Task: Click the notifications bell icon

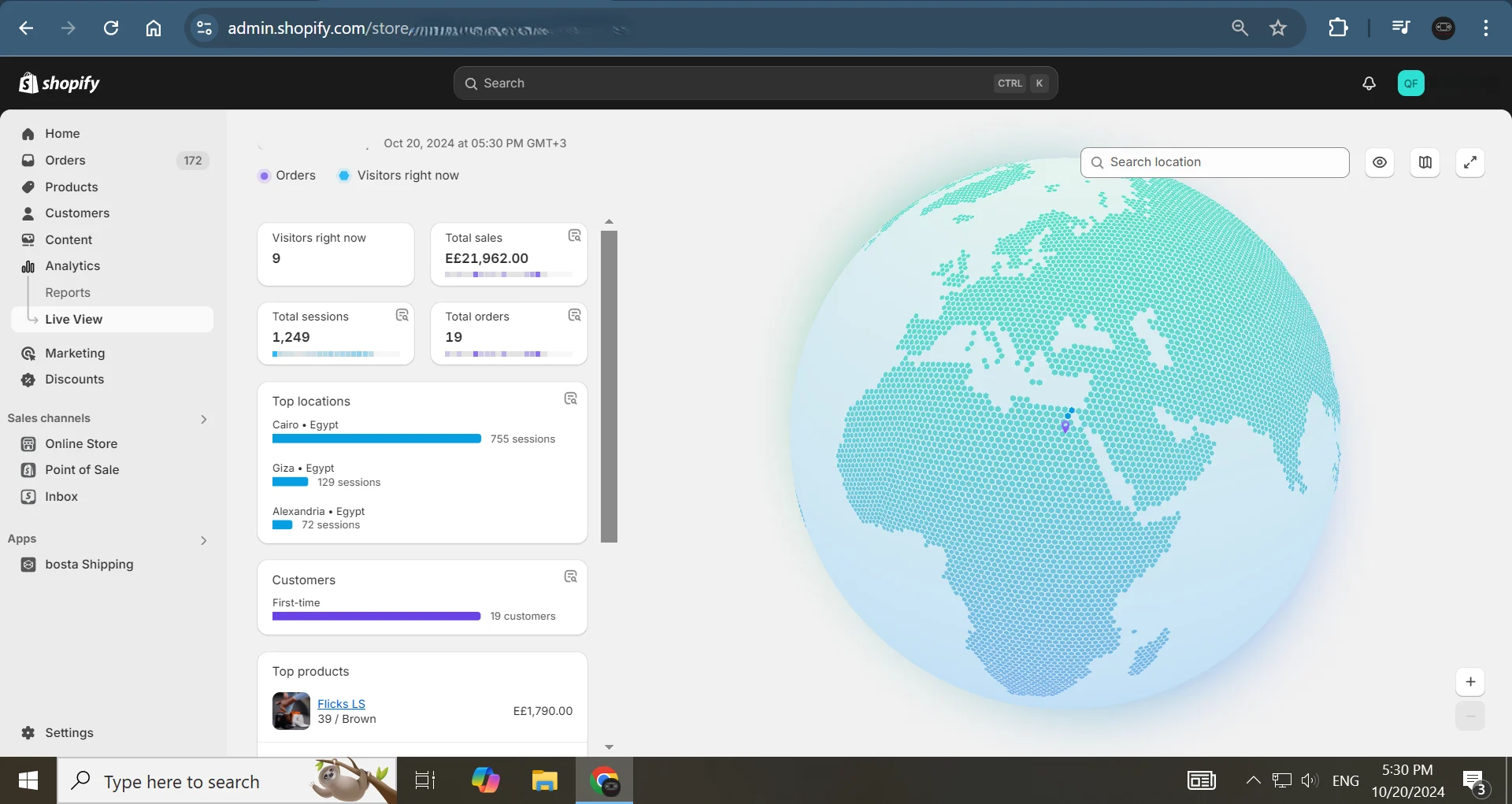Action: (x=1369, y=83)
